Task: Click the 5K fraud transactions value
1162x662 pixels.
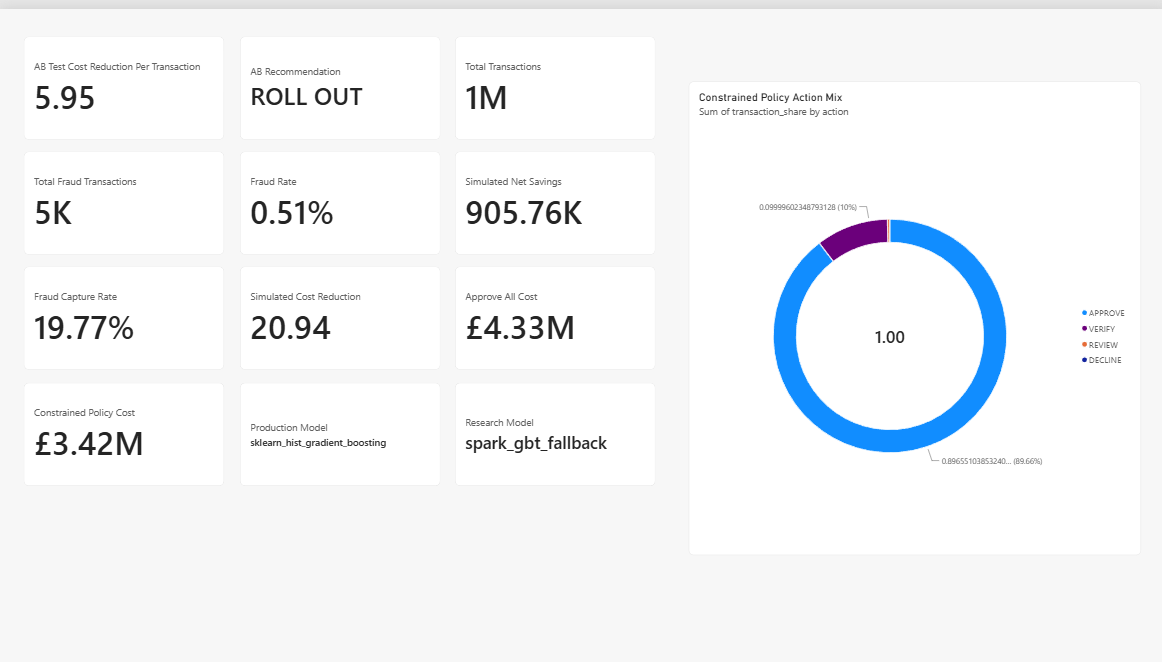Action: pyautogui.click(x=53, y=214)
